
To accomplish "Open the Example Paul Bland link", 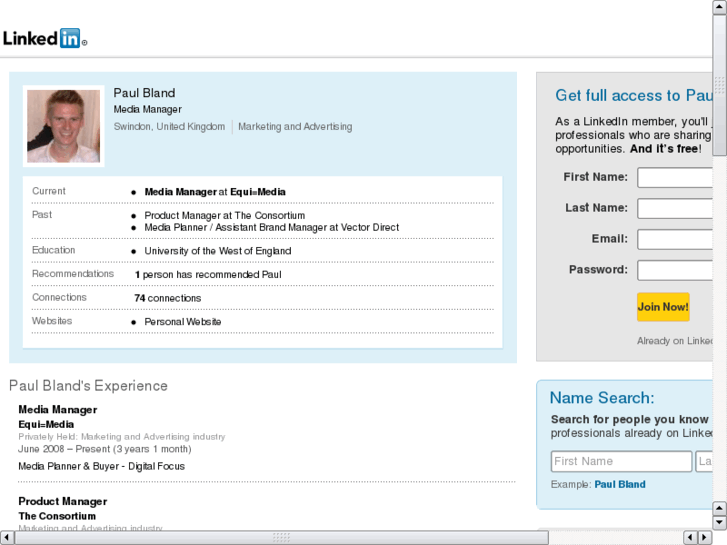I will point(620,484).
